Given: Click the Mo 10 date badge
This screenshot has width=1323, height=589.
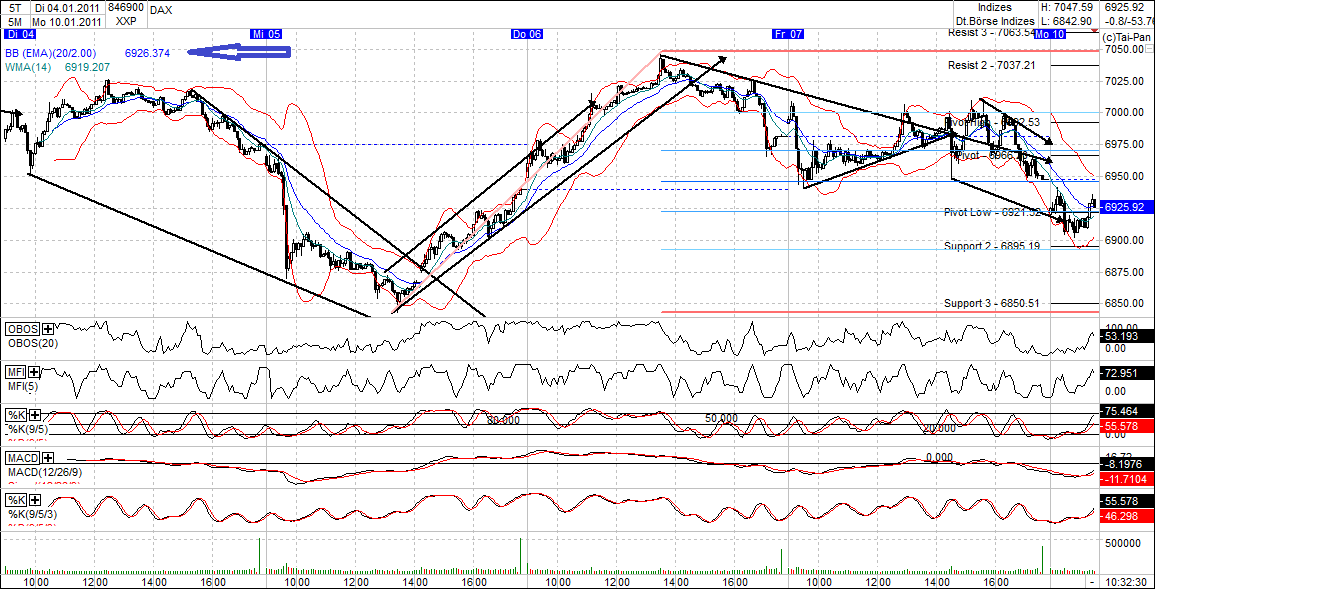Looking at the screenshot, I should [x=1048, y=33].
